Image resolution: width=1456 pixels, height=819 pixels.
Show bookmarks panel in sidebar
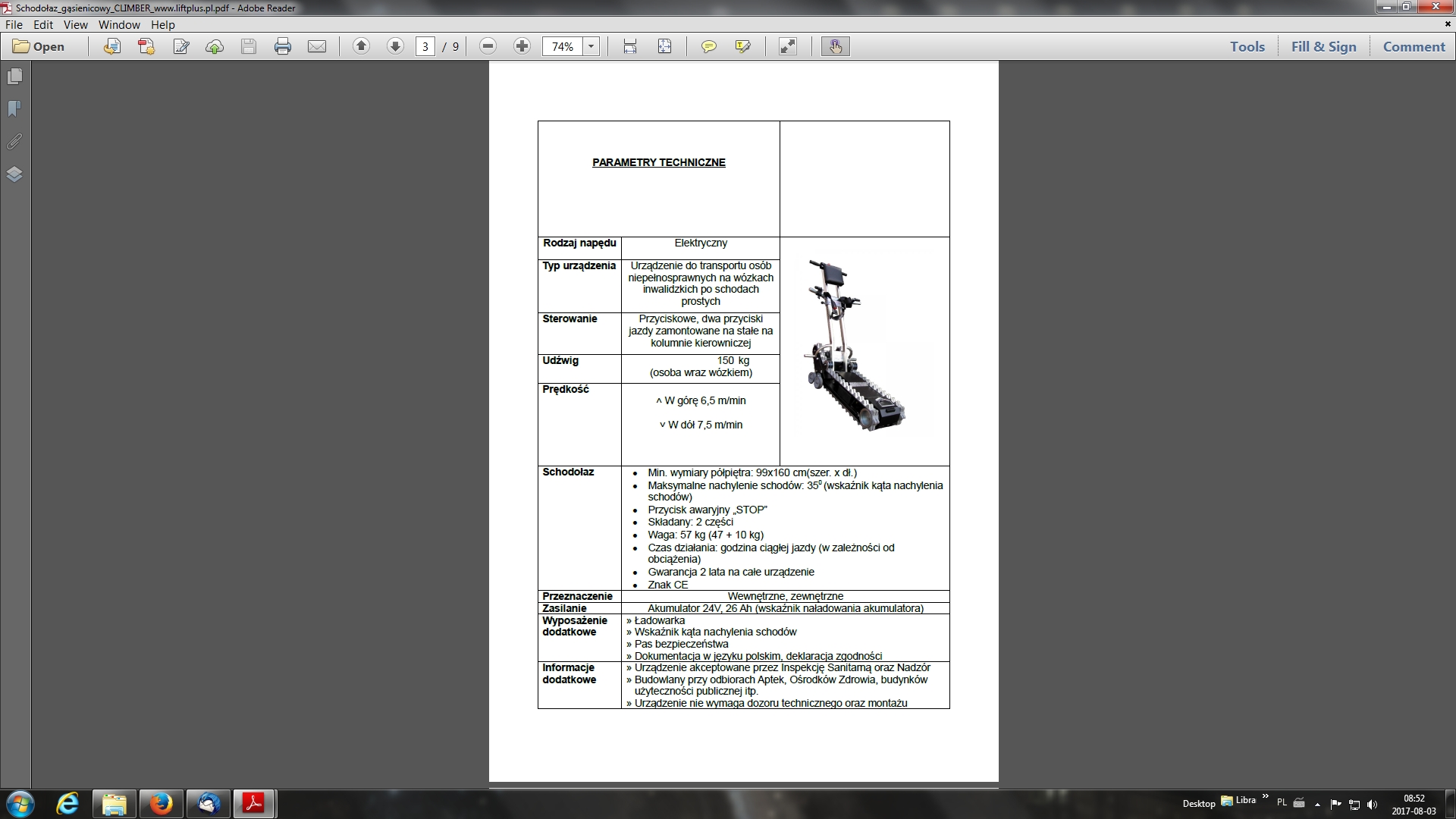coord(14,109)
